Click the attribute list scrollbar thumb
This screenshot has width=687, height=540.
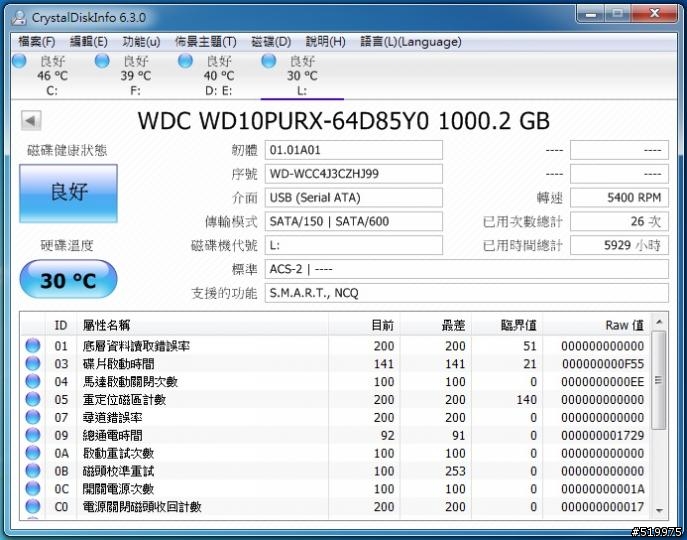click(x=659, y=380)
